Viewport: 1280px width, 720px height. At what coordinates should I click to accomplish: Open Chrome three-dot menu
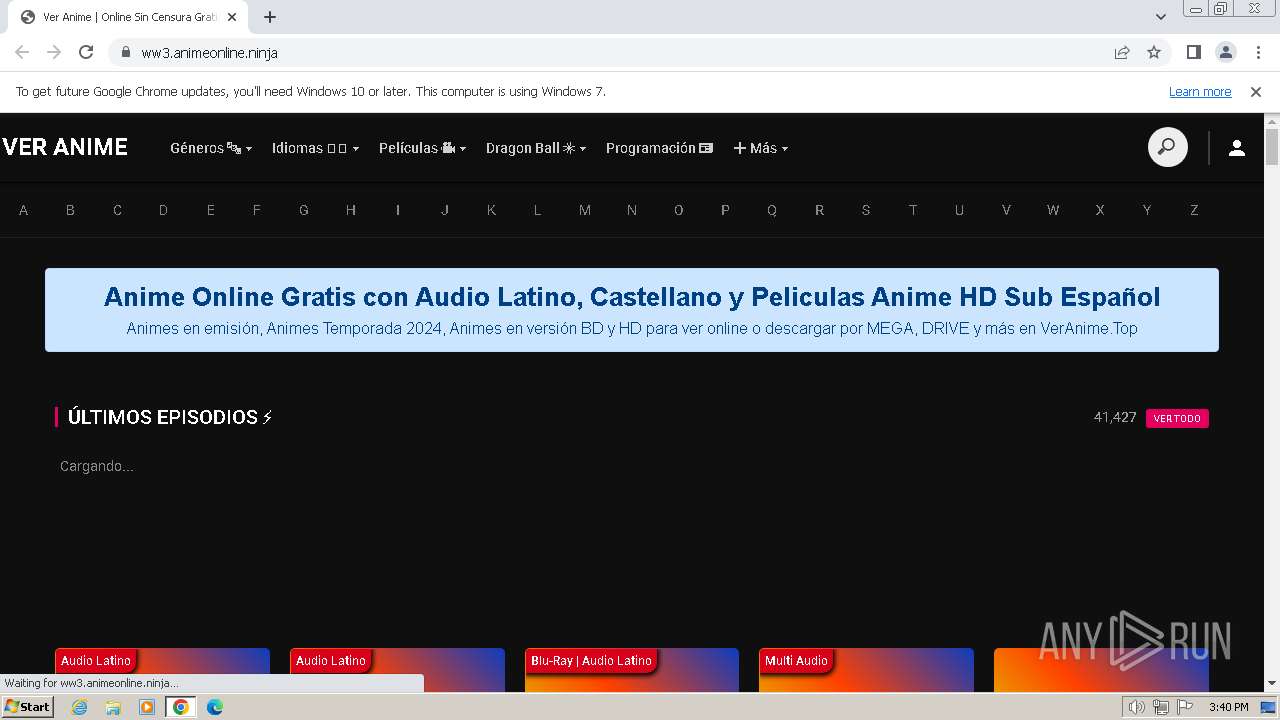pos(1257,52)
